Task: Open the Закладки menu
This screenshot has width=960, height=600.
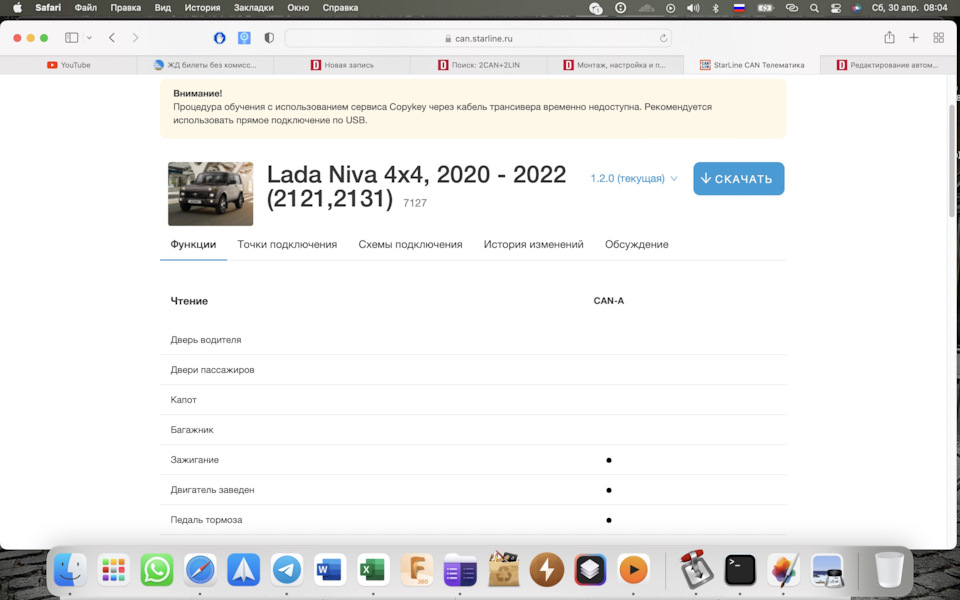Action: pos(253,8)
